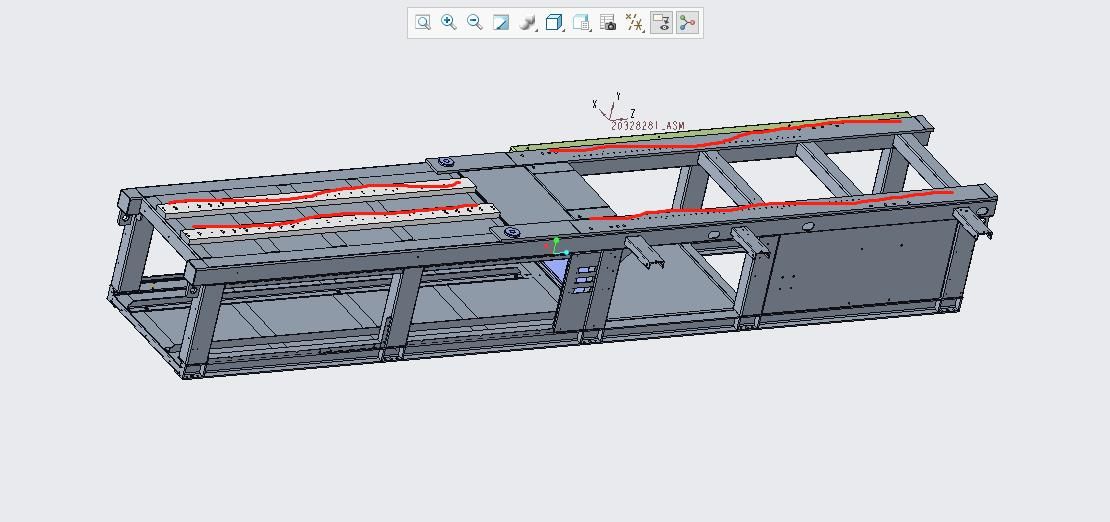Open the View Manager icon
Viewport: 1110px width, 522px height.
581,22
